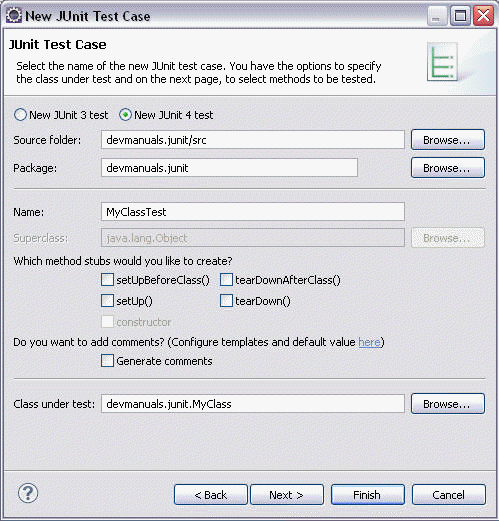499x521 pixels.
Task: Open the comment templates 'here' link
Action: 369,342
